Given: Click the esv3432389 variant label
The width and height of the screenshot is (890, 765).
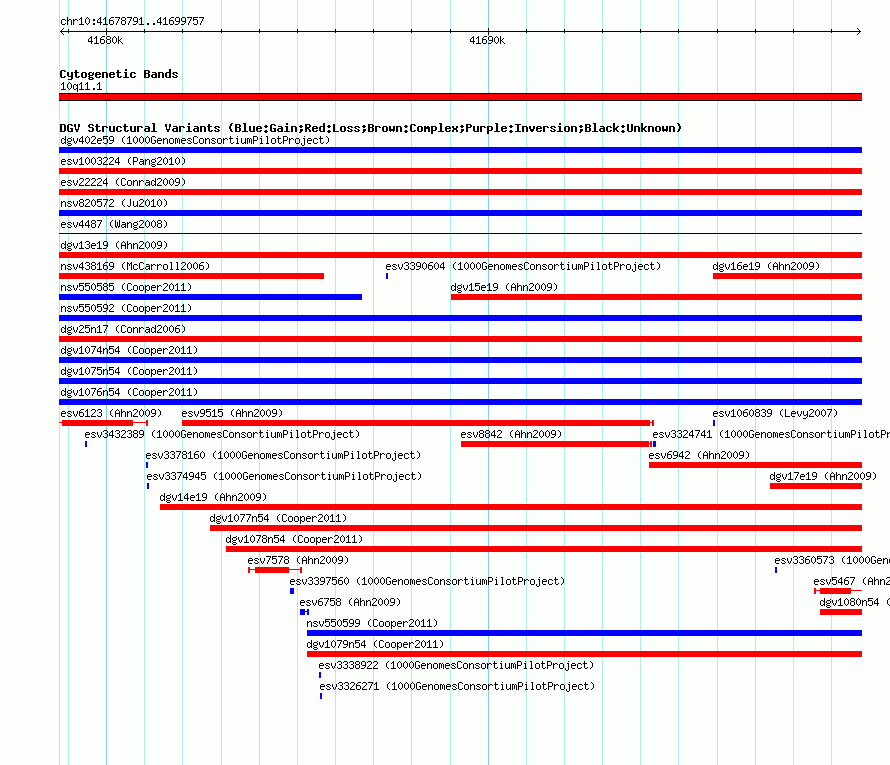Looking at the screenshot, I should pos(222,434).
